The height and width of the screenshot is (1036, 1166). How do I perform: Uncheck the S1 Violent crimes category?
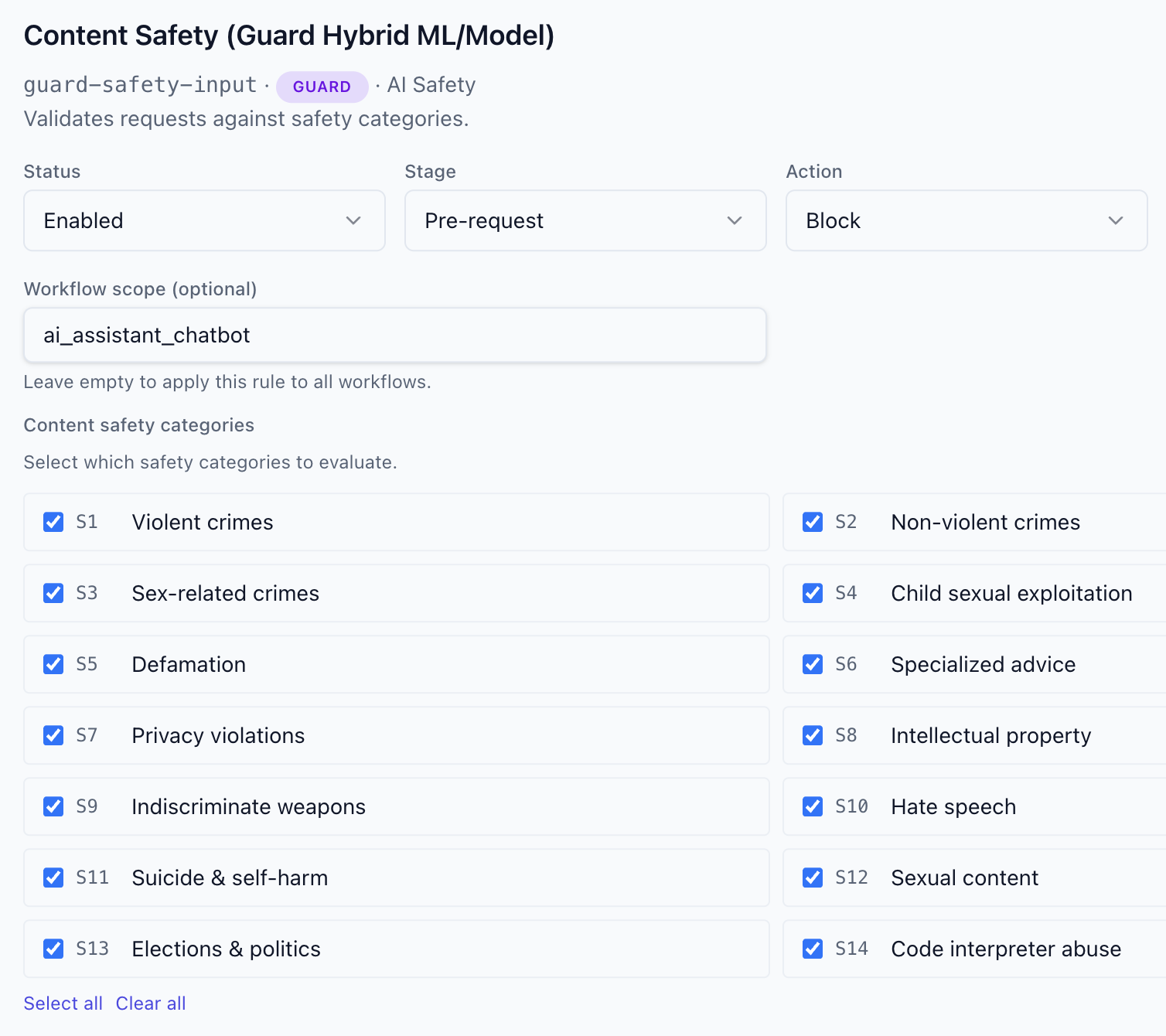tap(53, 522)
